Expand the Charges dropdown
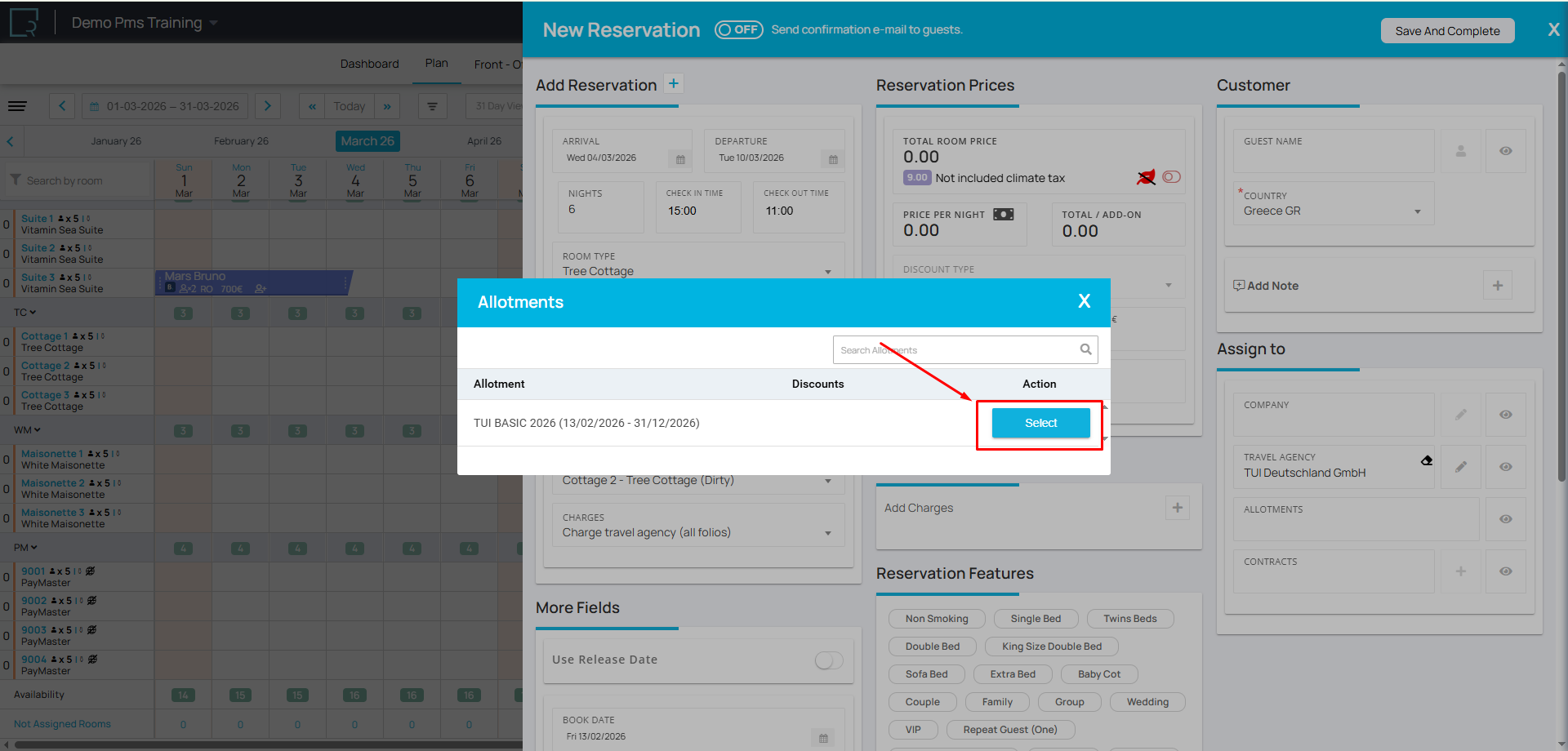 tap(828, 533)
